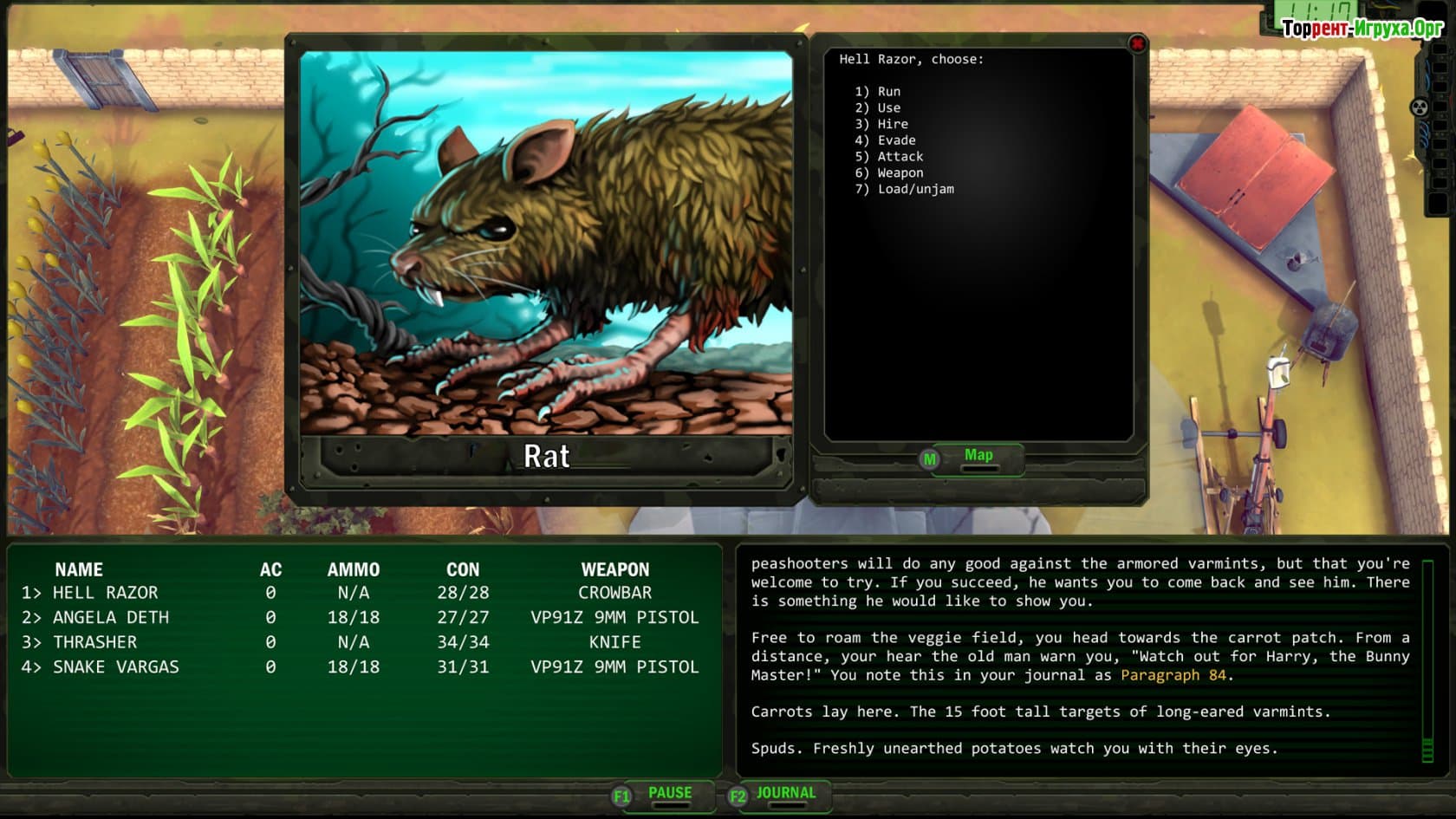
Task: Pick the Evade command
Action: click(x=895, y=140)
